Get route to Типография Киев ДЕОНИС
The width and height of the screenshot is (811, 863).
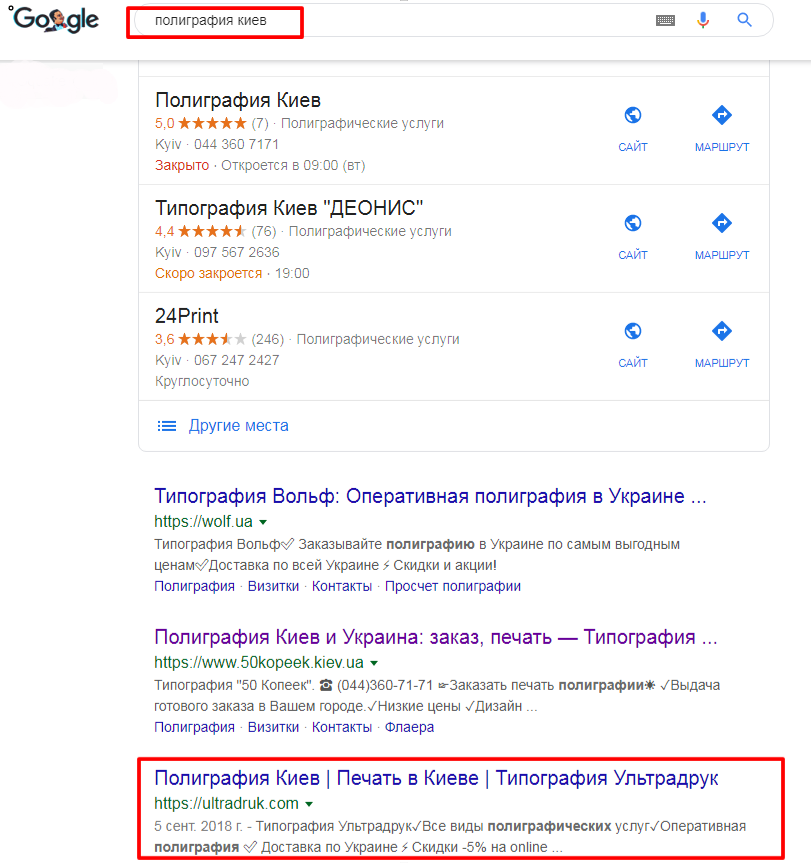tap(721, 237)
